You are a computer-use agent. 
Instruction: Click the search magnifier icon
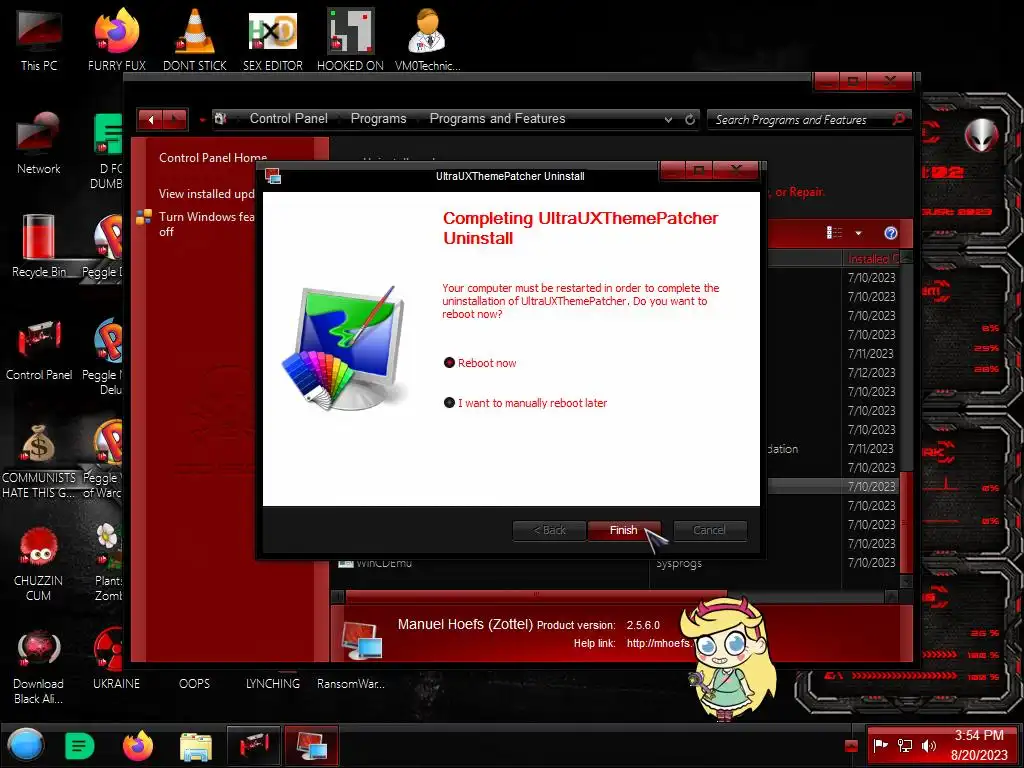pyautogui.click(x=899, y=119)
